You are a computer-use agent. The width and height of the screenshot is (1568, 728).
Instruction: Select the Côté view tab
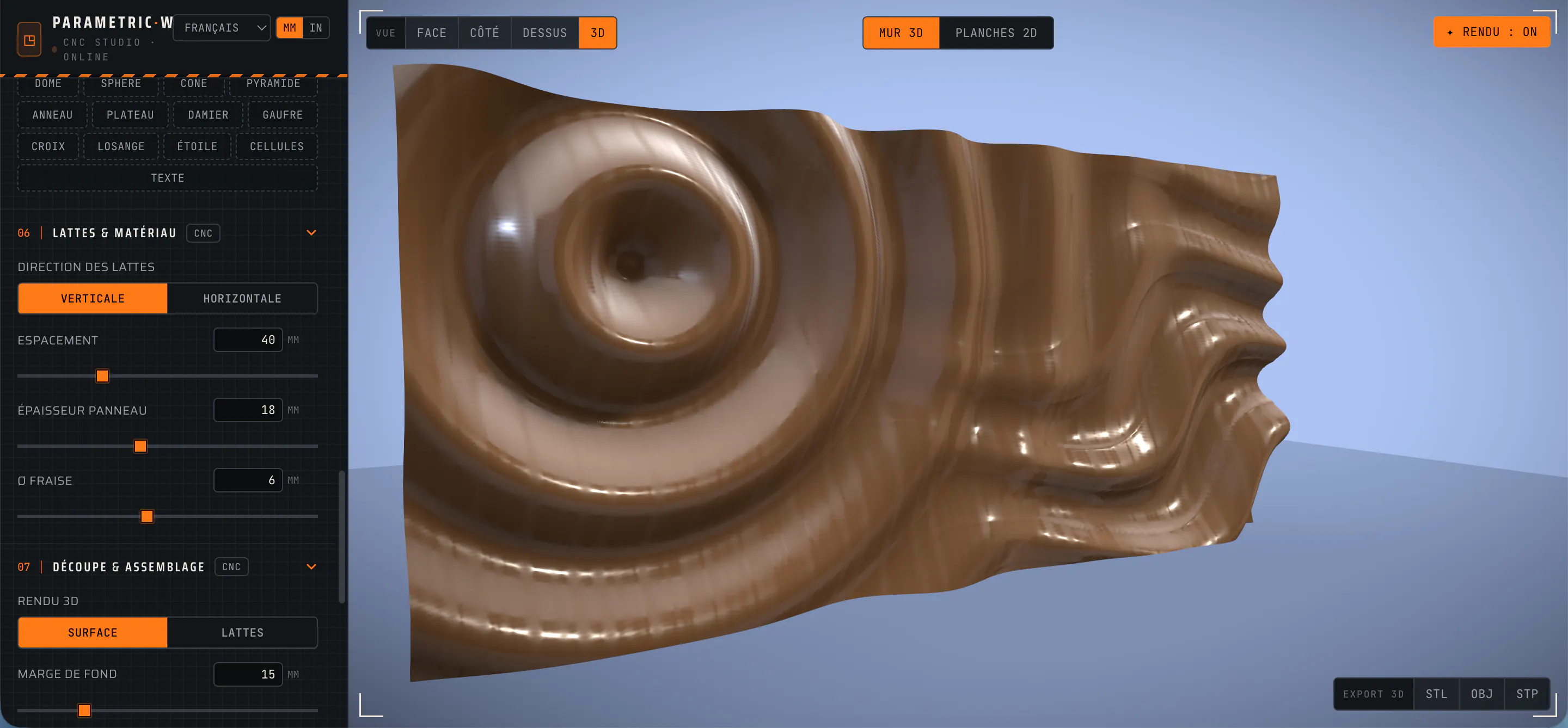click(485, 33)
